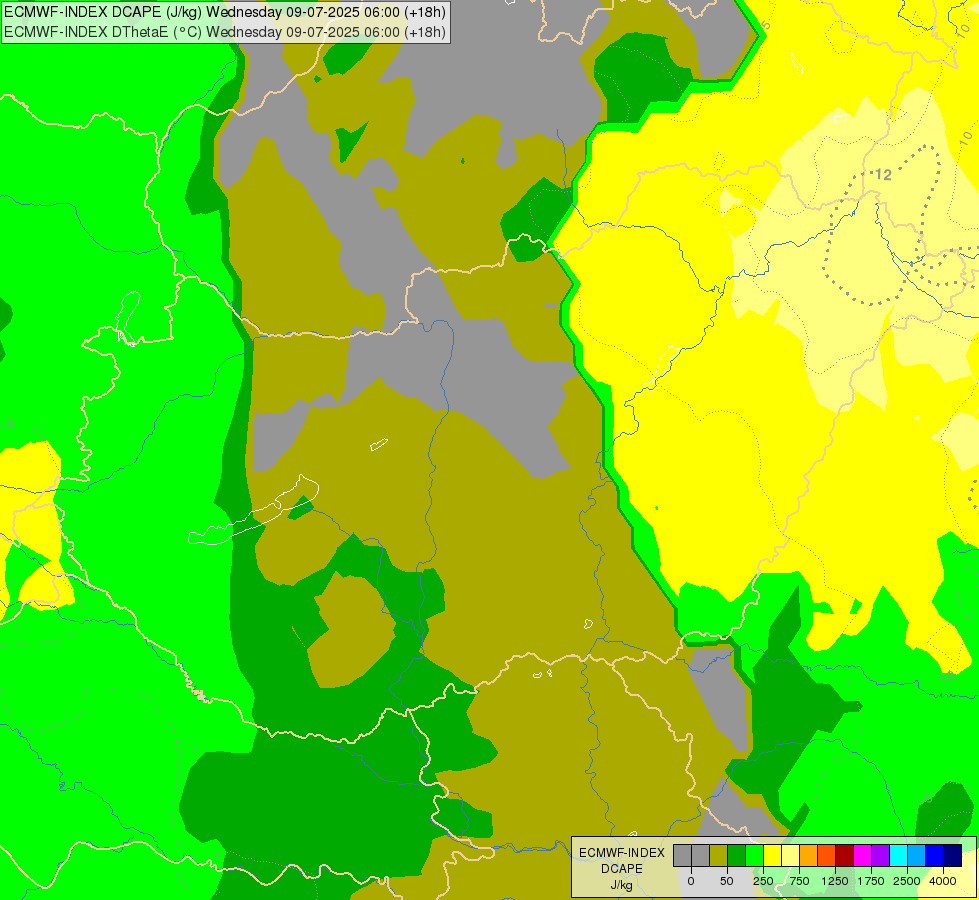
Task: Select the navy legend swatch
Action: [953, 856]
